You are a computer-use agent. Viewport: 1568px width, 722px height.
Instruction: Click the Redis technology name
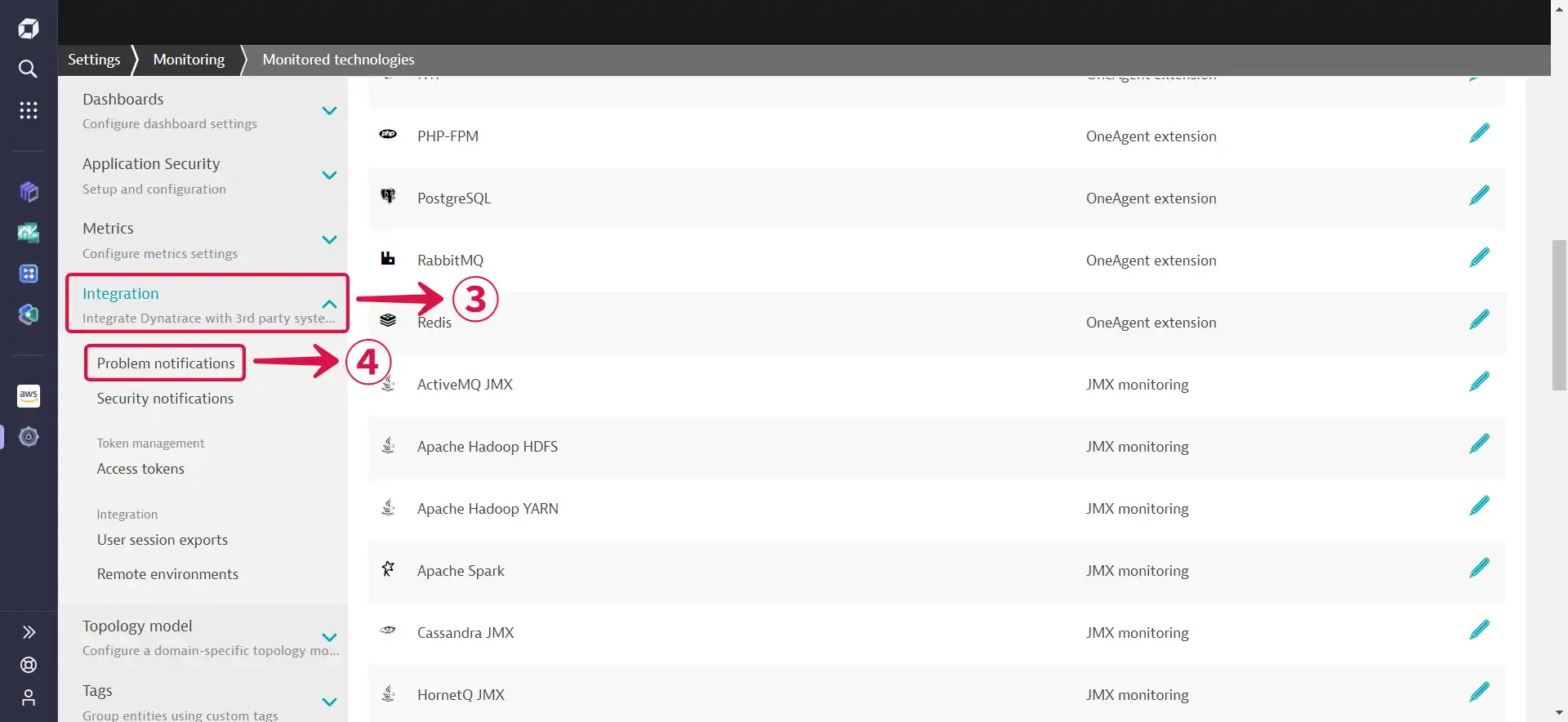point(434,323)
